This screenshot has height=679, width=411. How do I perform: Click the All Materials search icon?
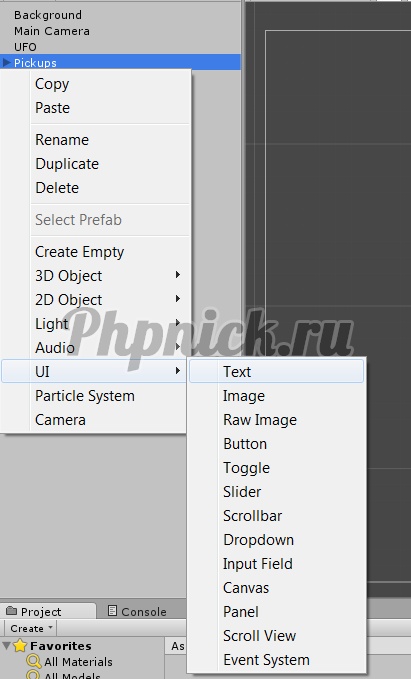(x=33, y=661)
